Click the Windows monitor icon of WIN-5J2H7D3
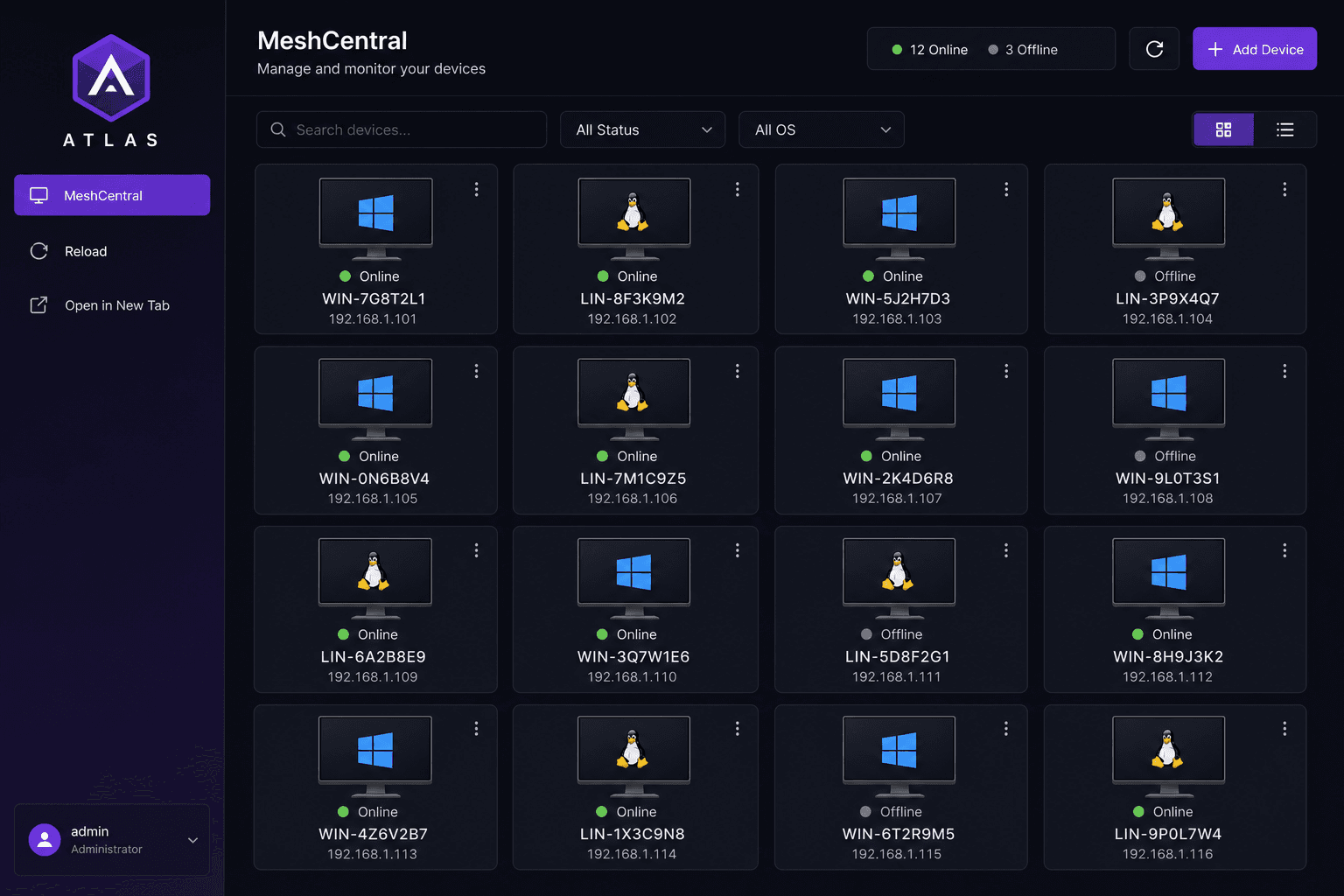This screenshot has width=1344, height=896. pos(899,219)
